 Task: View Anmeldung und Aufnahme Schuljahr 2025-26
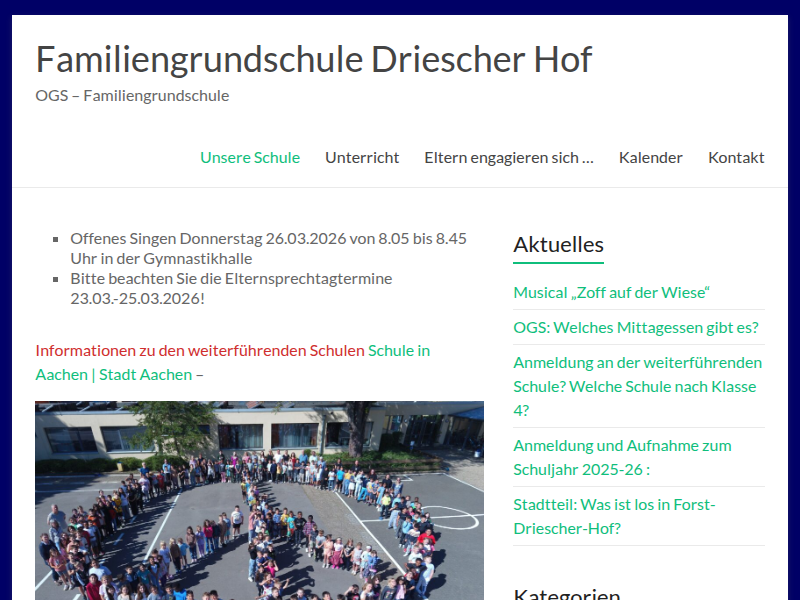(x=622, y=457)
